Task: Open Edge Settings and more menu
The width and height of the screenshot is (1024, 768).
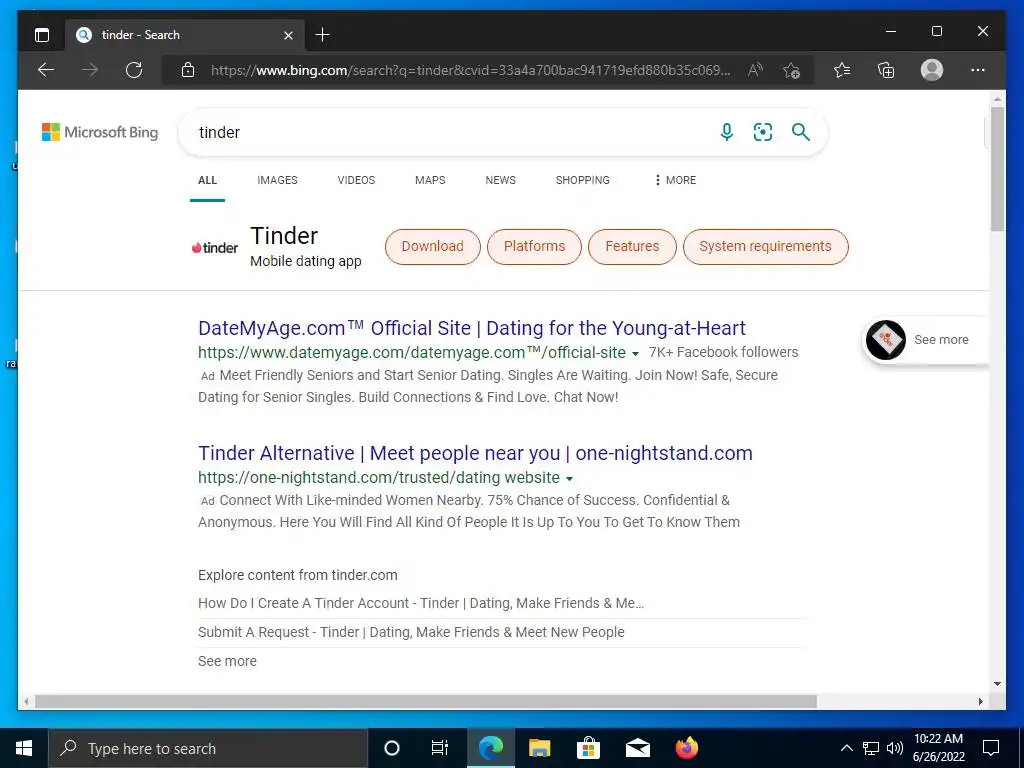Action: 978,70
